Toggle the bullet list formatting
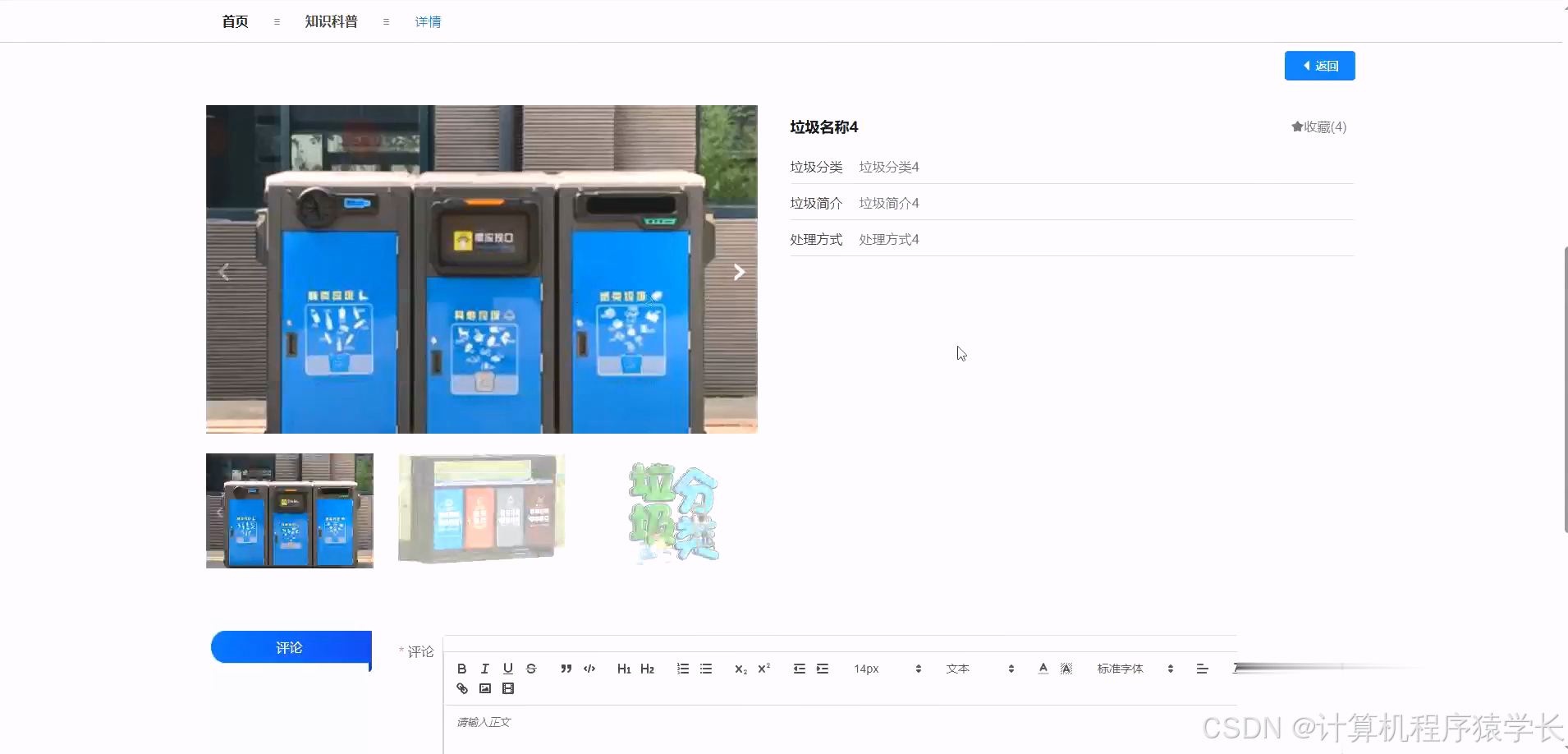 [x=707, y=668]
